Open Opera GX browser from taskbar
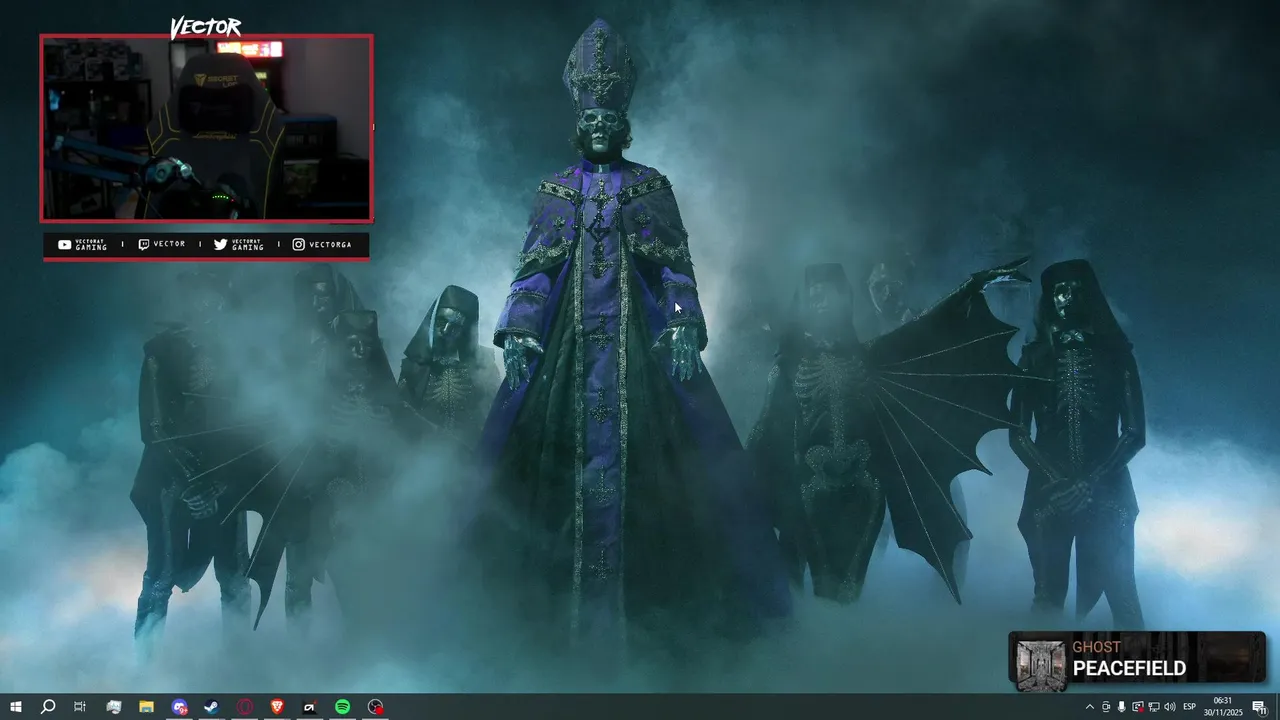 pos(245,707)
